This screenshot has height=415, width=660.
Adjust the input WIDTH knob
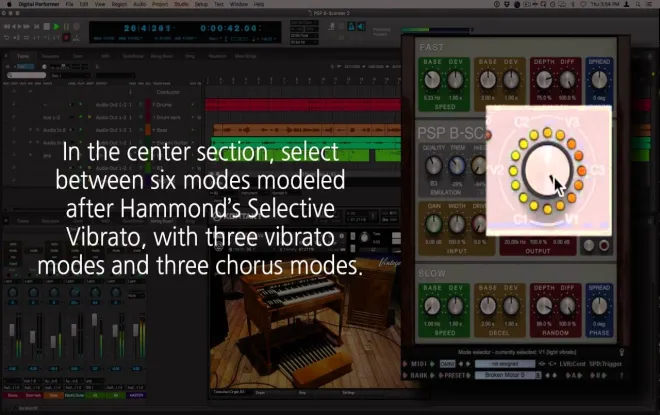point(457,223)
